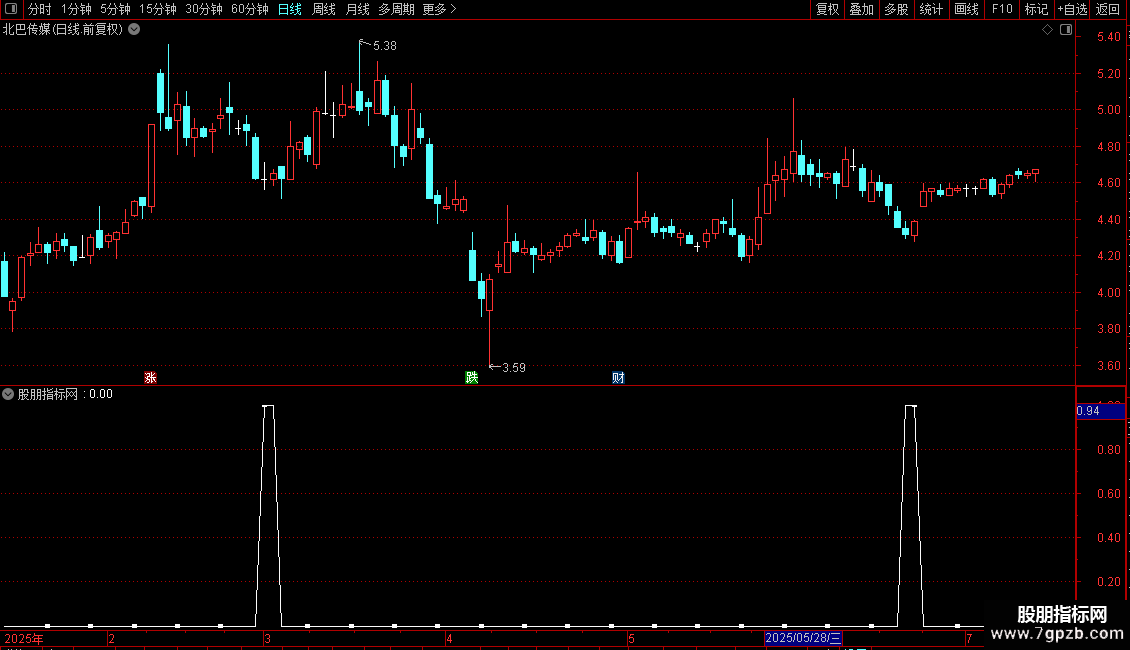The height and width of the screenshot is (650, 1130).
Task: Click the 北巴传媒(日线.前复权) title text
Action: pyautogui.click(x=63, y=30)
